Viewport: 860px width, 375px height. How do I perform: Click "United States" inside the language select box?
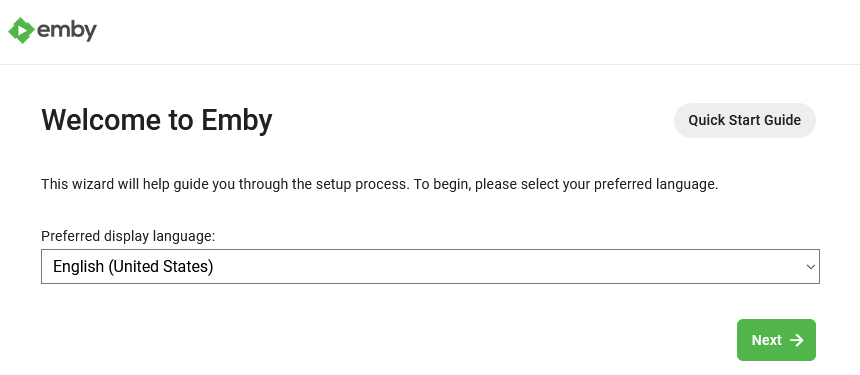[161, 266]
